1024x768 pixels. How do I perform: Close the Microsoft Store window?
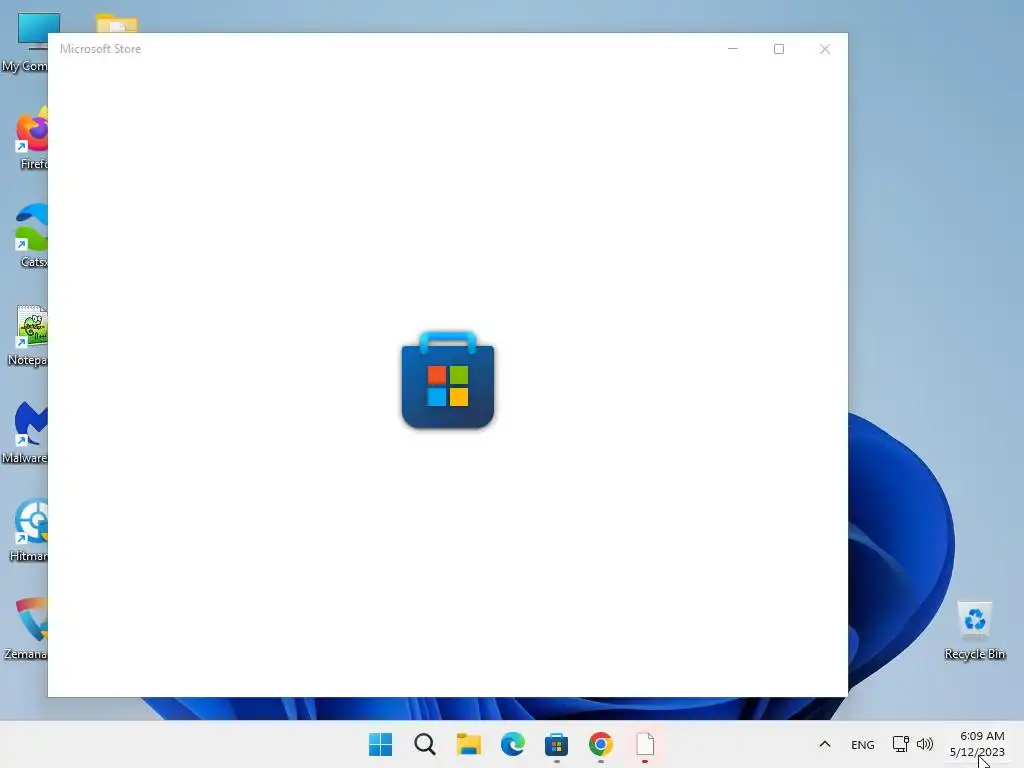(x=825, y=49)
